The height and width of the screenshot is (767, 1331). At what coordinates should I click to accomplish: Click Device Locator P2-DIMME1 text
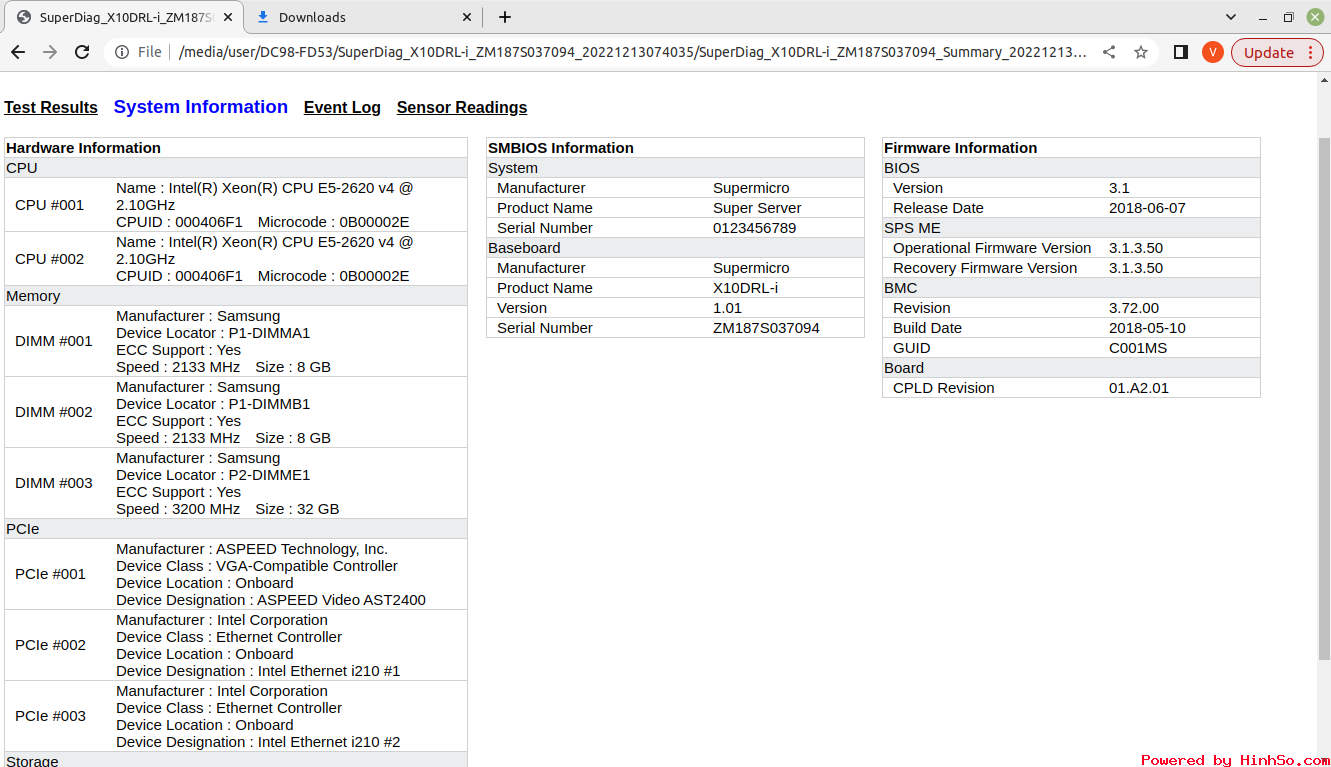(213, 475)
